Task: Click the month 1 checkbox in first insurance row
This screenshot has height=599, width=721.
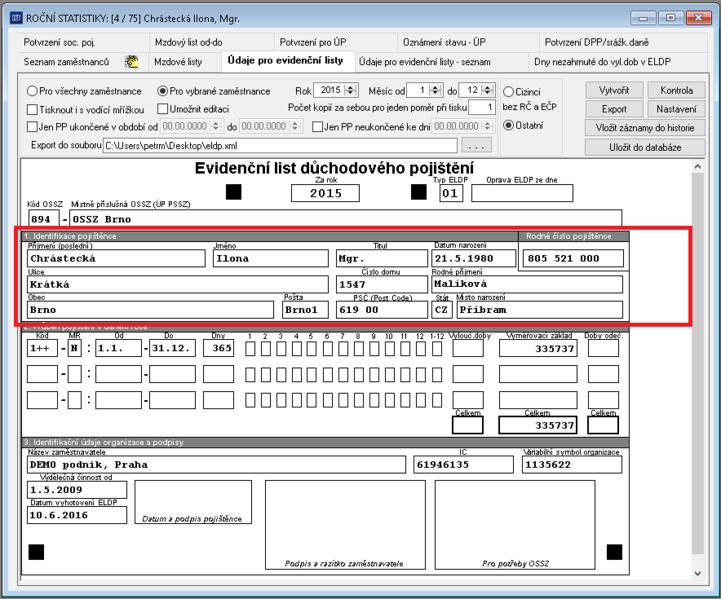Action: click(x=250, y=349)
